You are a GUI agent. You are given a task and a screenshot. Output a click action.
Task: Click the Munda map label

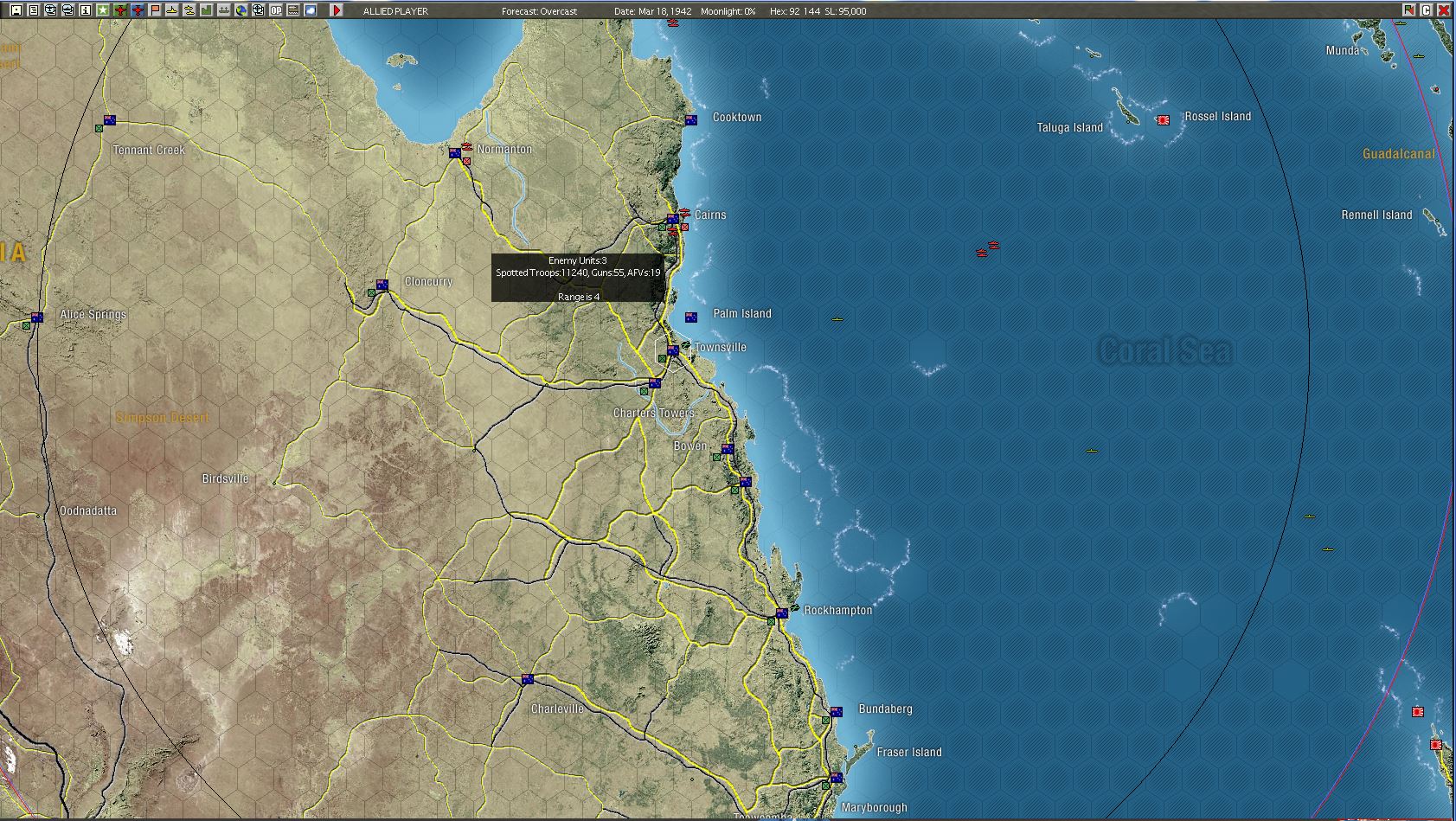(x=1343, y=51)
